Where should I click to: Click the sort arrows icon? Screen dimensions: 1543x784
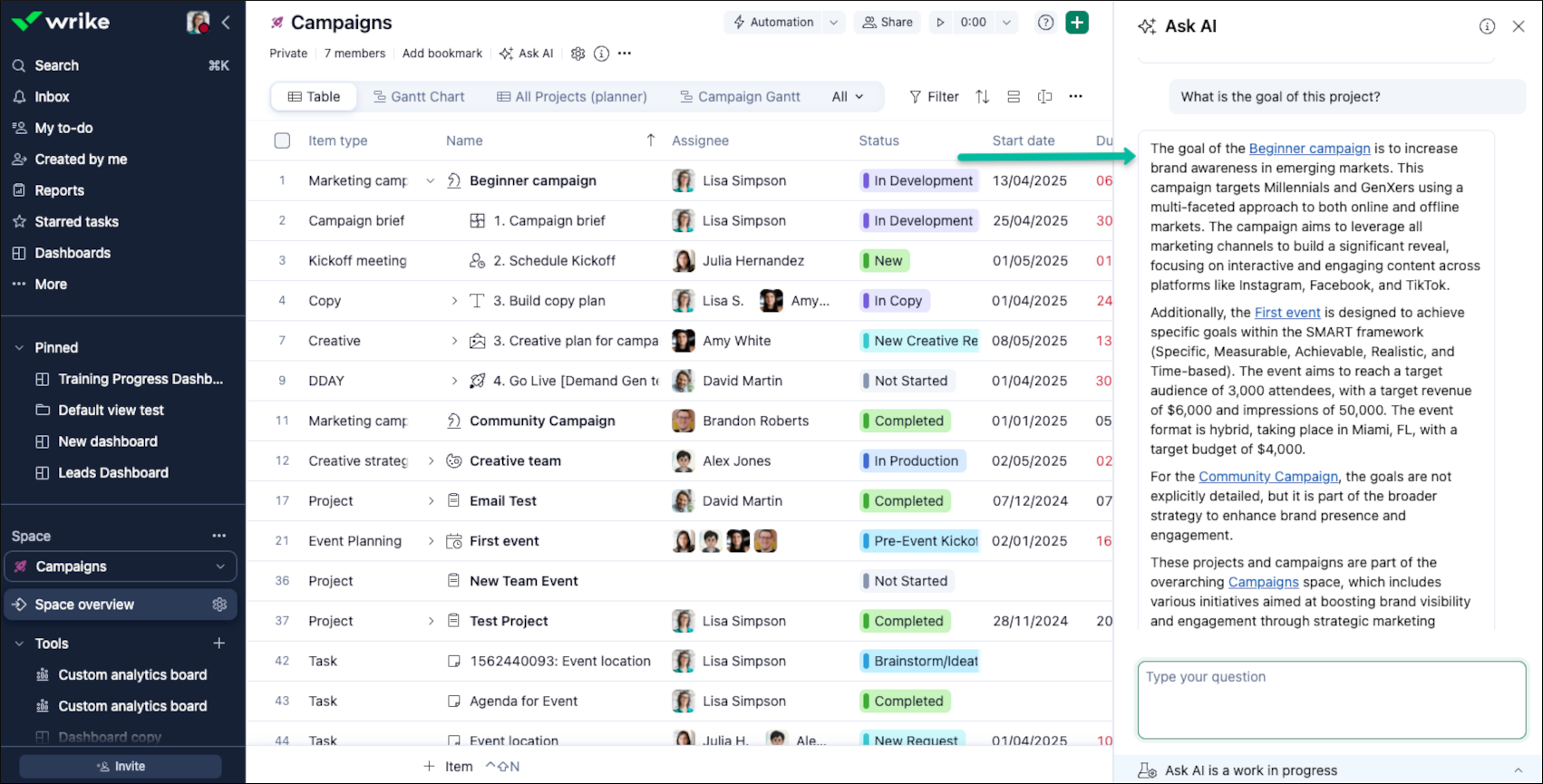tap(982, 97)
